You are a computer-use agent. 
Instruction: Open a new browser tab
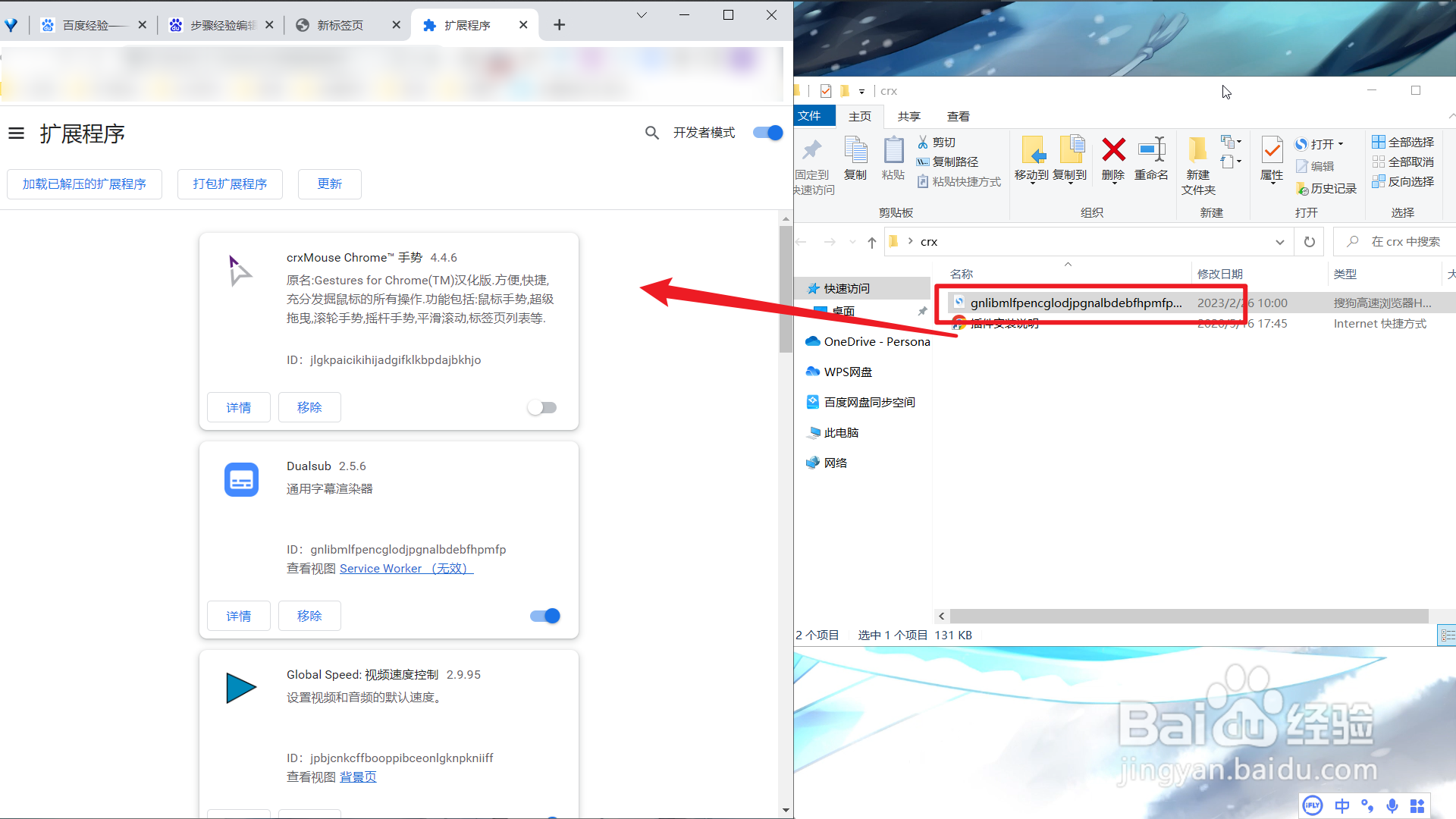[560, 25]
